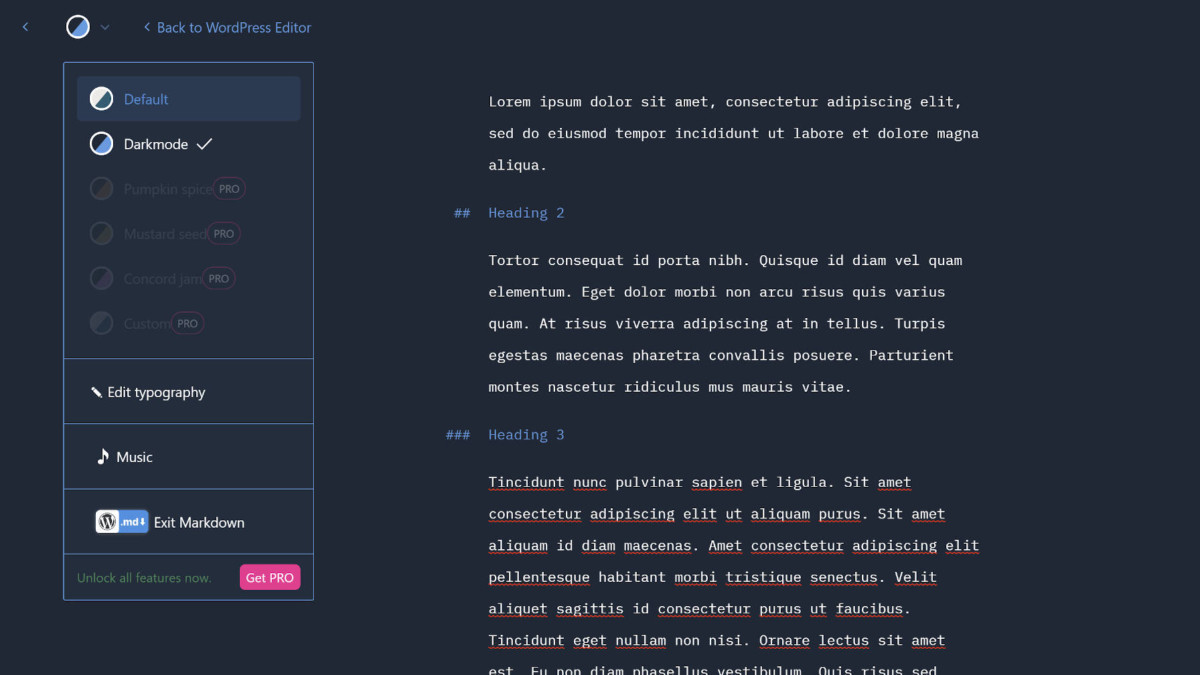Click the music note icon

point(102,456)
